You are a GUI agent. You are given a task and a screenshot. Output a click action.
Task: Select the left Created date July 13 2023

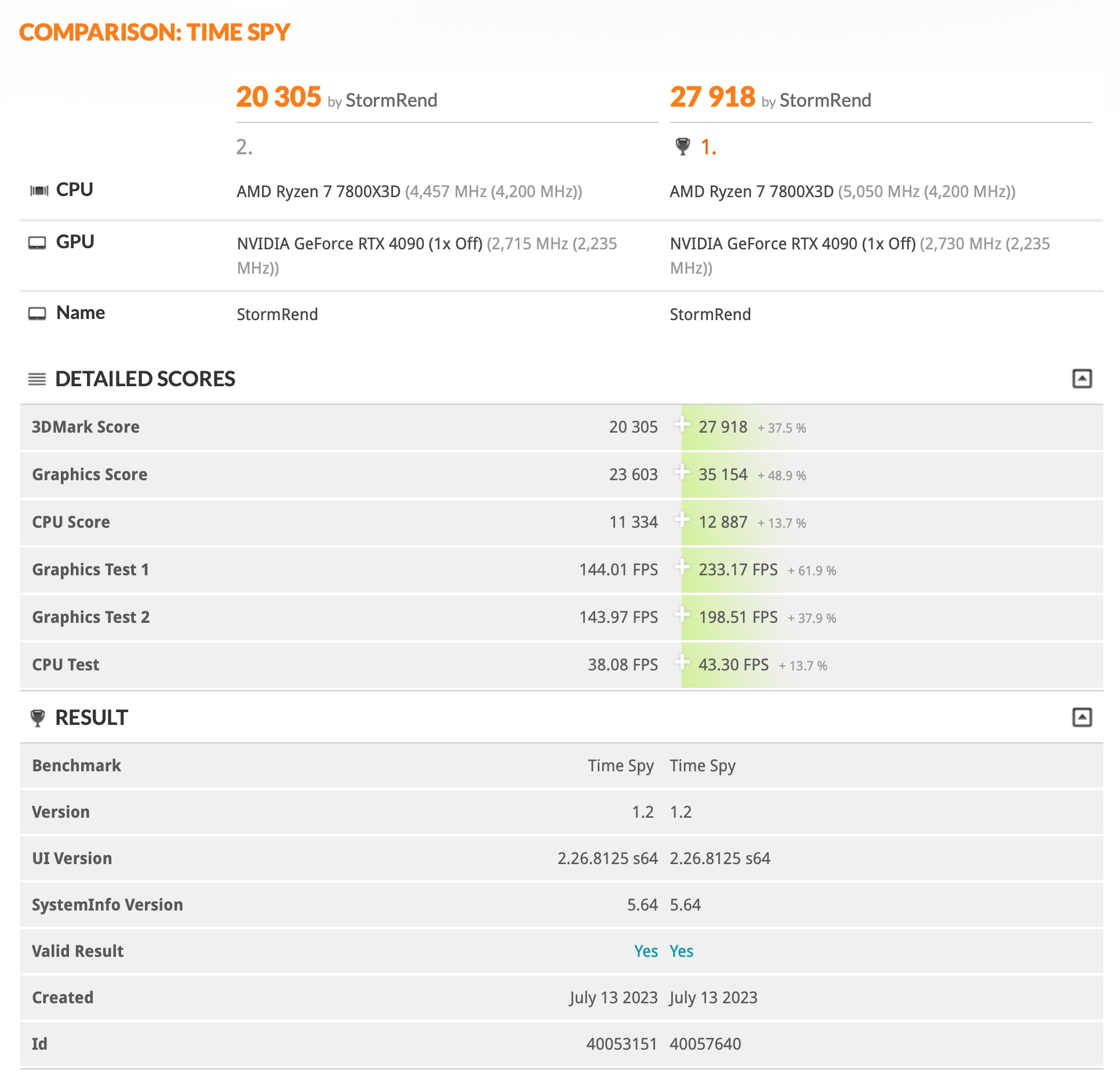click(x=613, y=997)
